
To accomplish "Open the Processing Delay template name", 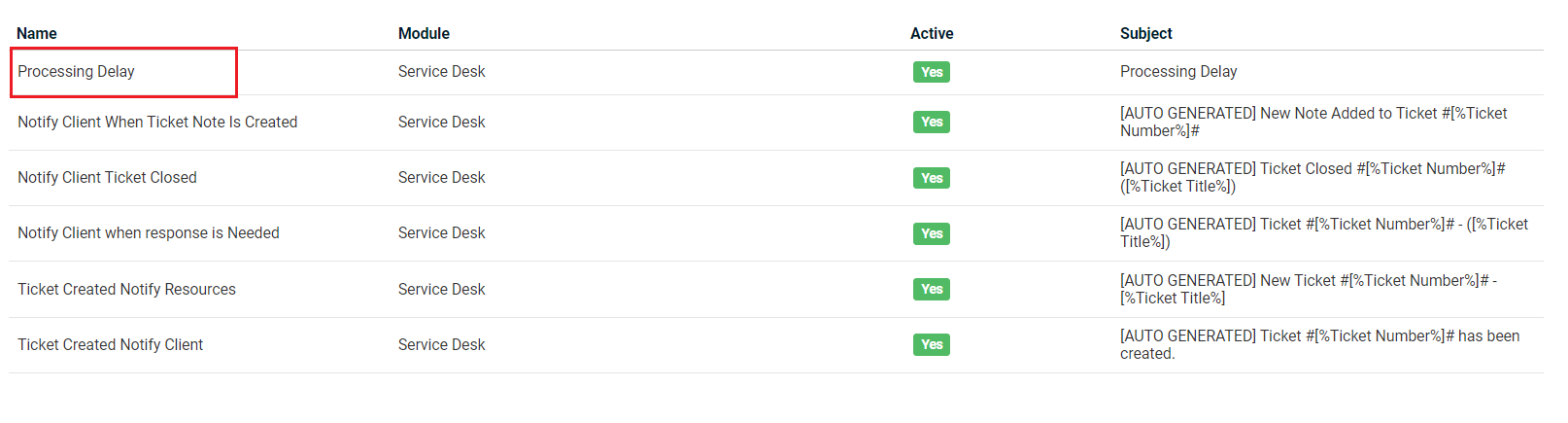I will click(x=76, y=72).
